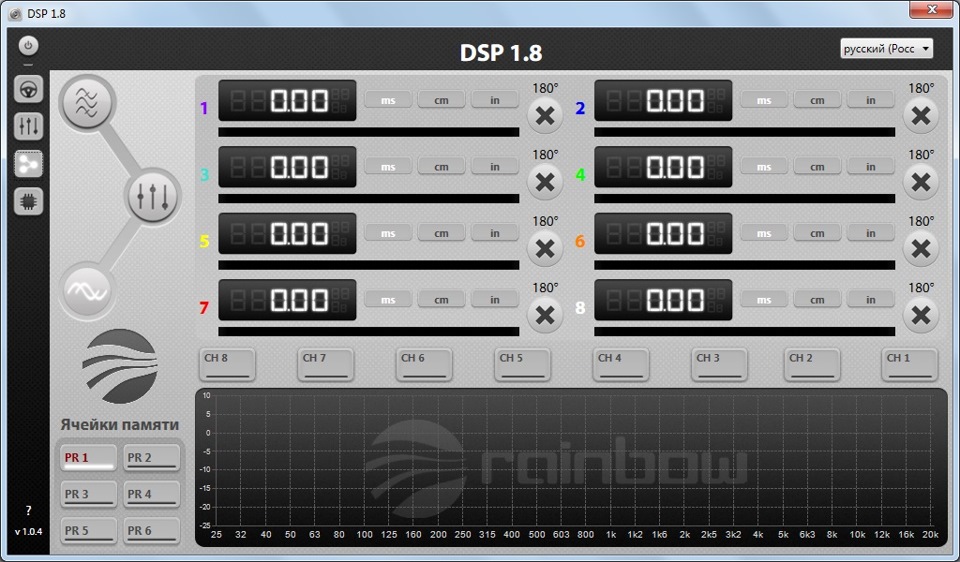Toggle 180° phase invert for channel 6

pos(921,249)
